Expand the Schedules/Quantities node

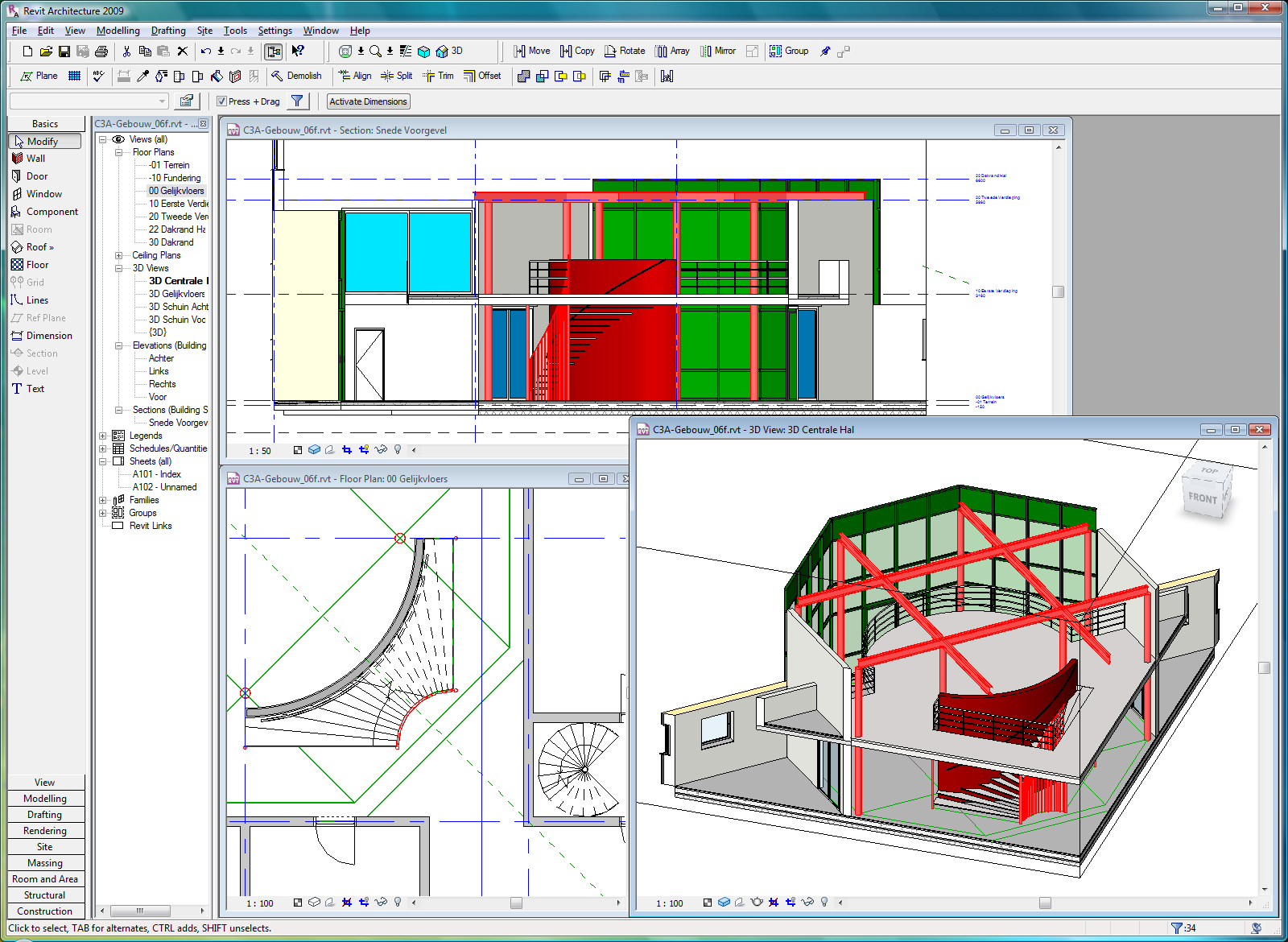103,448
